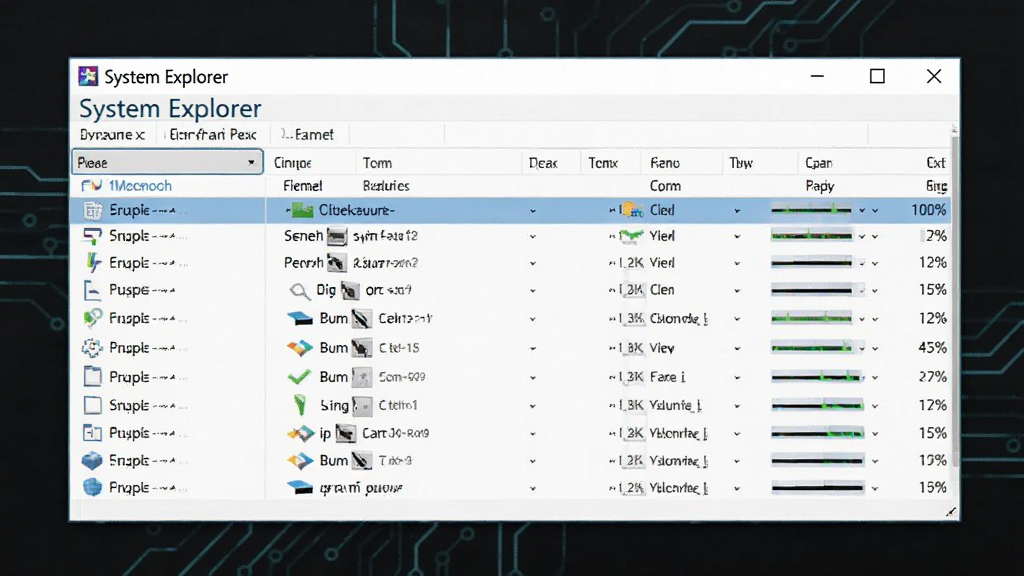
Task: Open the Cpan dropdown arrow in the 19% row
Action: [x=875, y=462]
